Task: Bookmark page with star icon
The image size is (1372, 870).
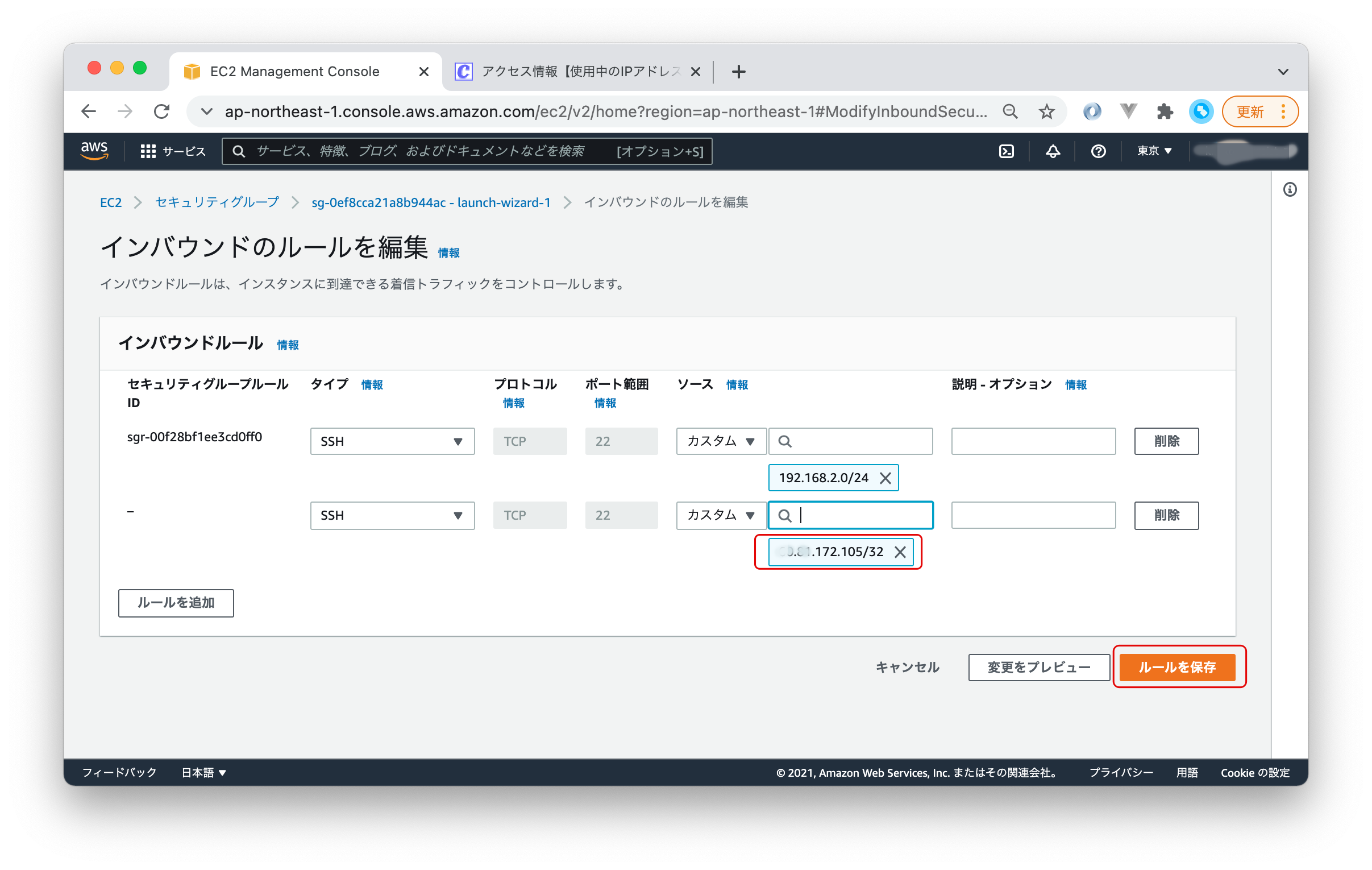Action: click(x=1047, y=112)
